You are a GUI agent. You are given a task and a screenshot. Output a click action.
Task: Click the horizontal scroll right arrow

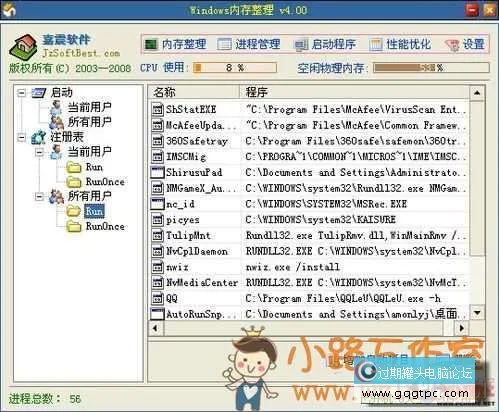click(462, 328)
